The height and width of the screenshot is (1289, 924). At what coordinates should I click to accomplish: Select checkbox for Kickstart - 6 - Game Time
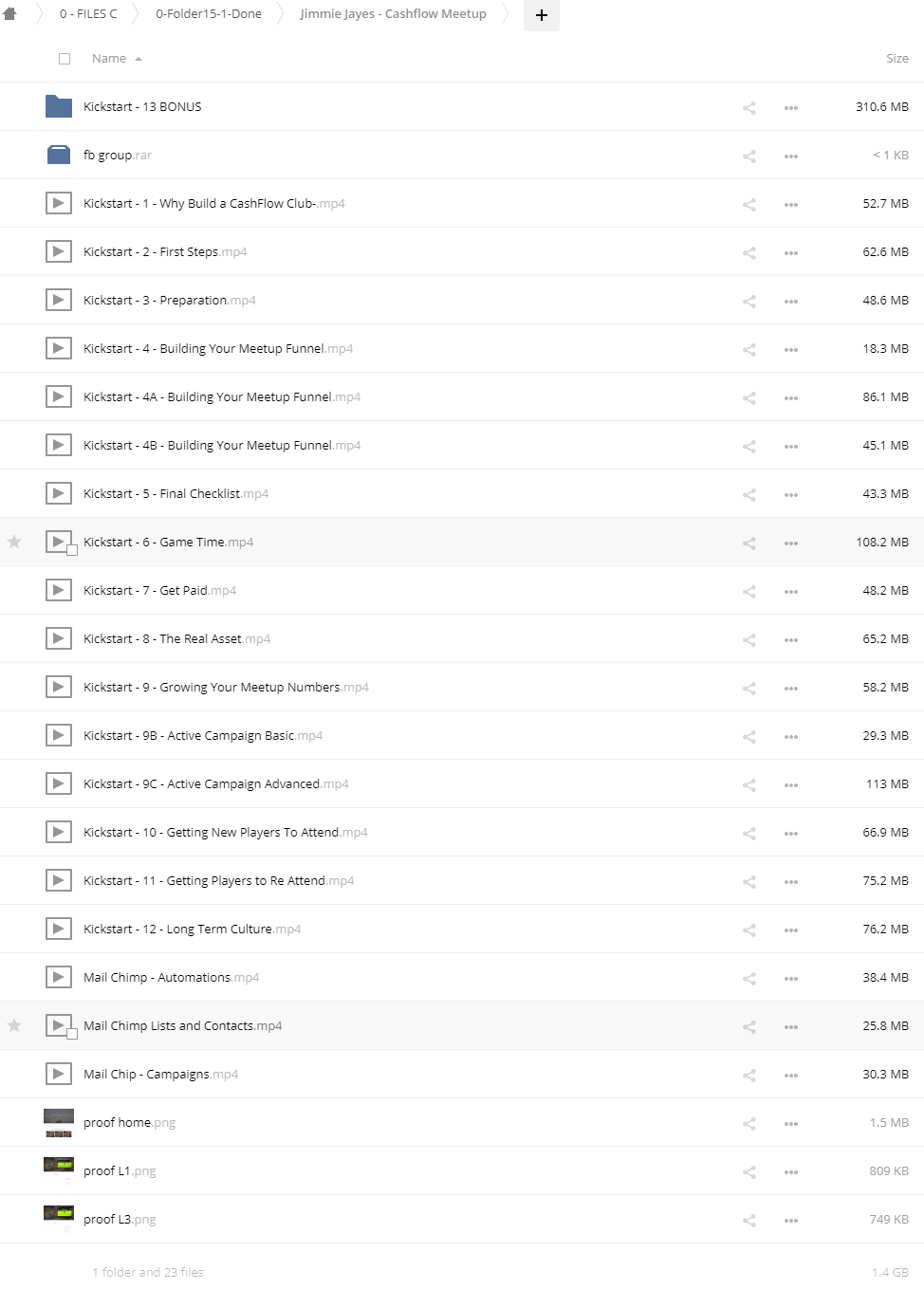(72, 550)
